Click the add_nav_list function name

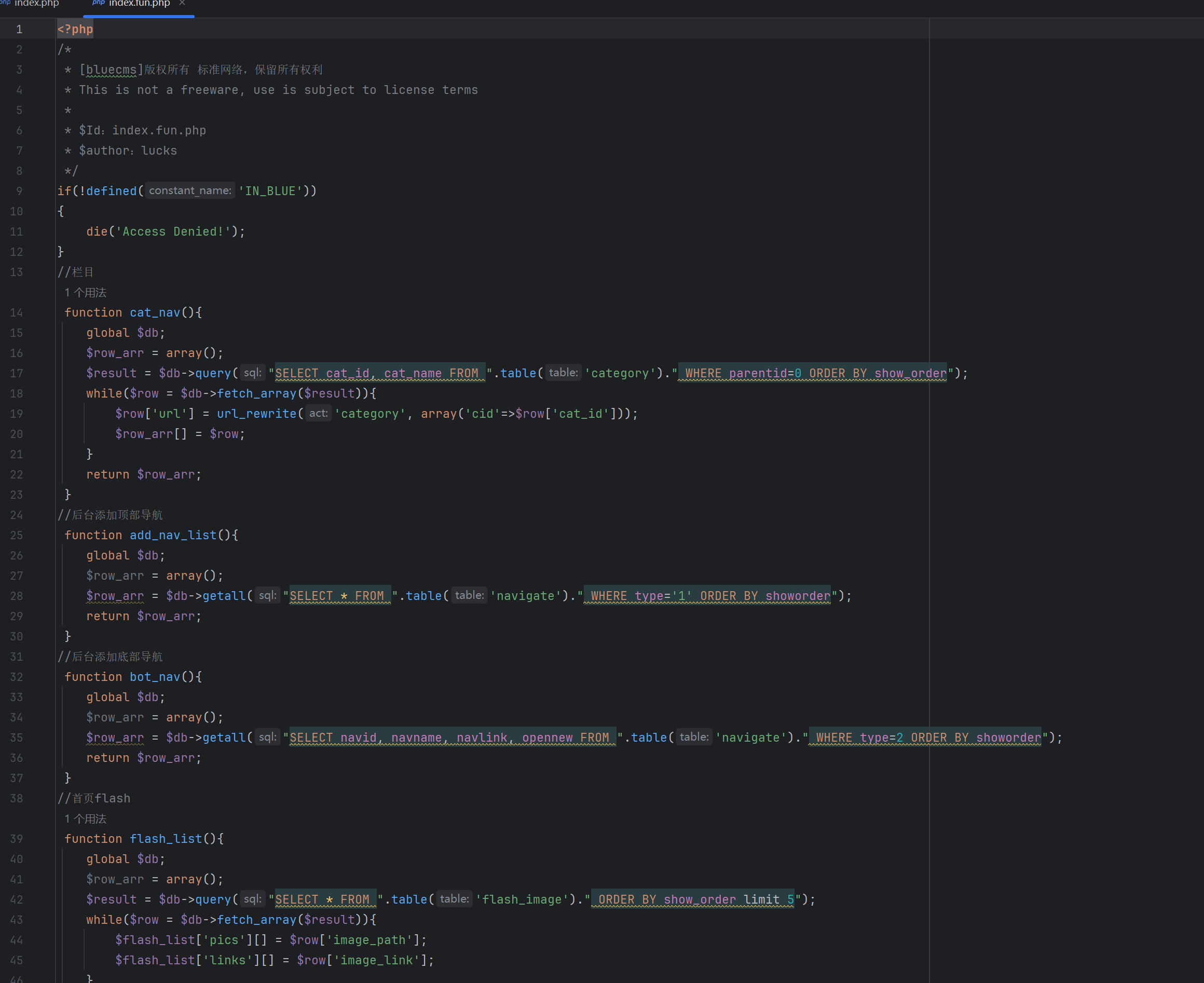[x=173, y=535]
